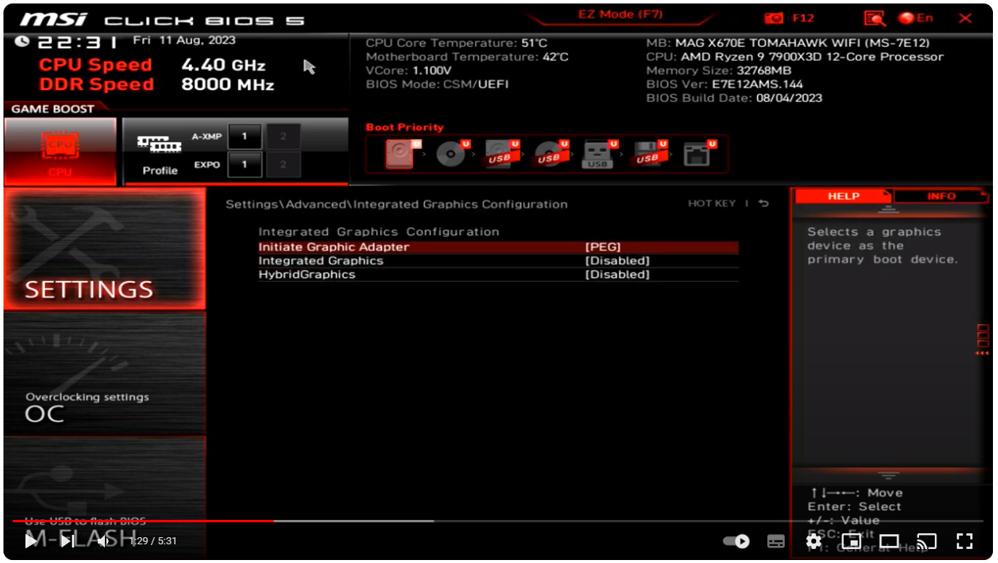
Task: Click the return arrow next to HOT KEY
Action: click(764, 204)
